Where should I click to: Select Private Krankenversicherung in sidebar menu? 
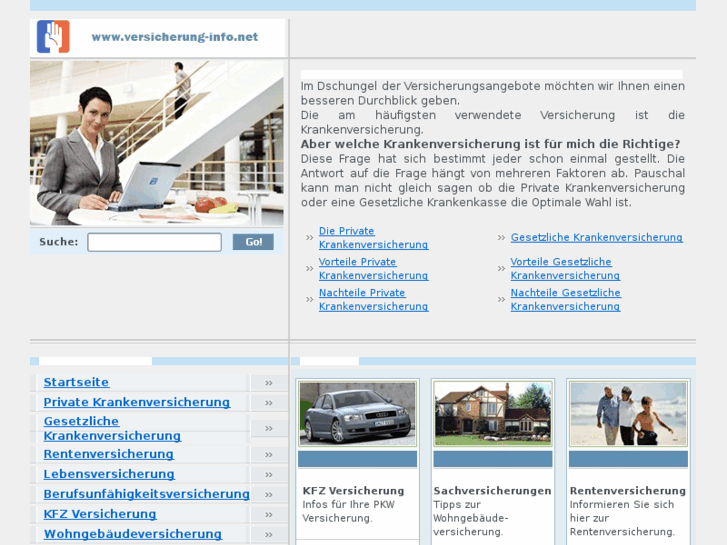point(137,402)
